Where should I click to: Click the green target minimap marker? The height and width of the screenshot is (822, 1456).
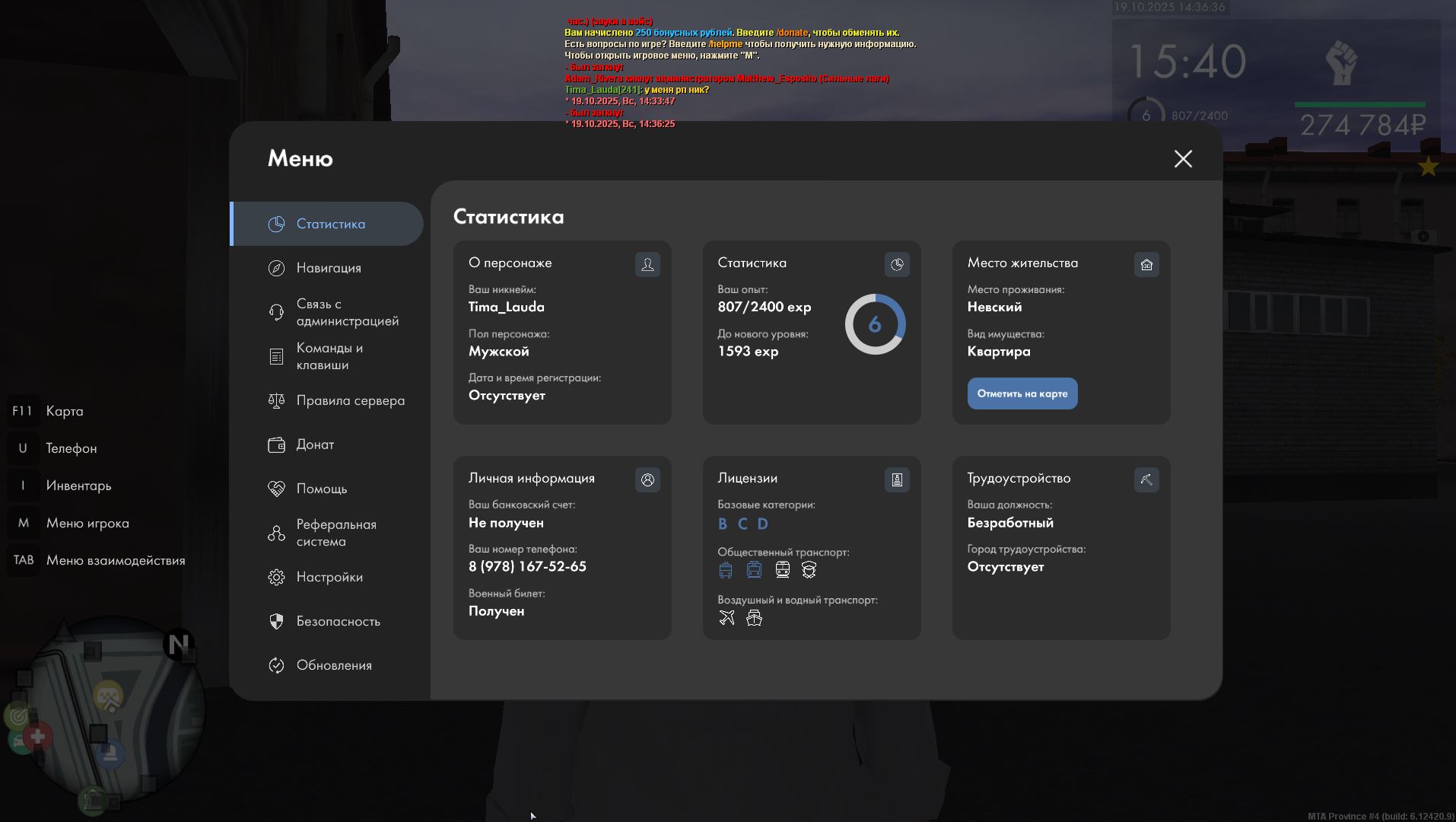pyautogui.click(x=18, y=715)
